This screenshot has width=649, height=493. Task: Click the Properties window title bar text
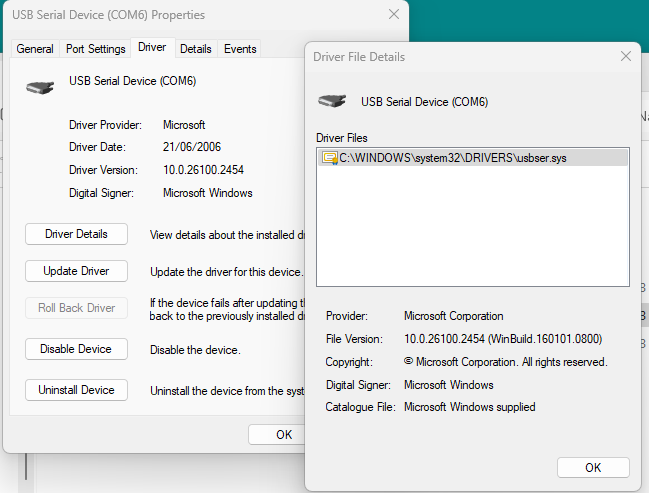pyautogui.click(x=108, y=15)
